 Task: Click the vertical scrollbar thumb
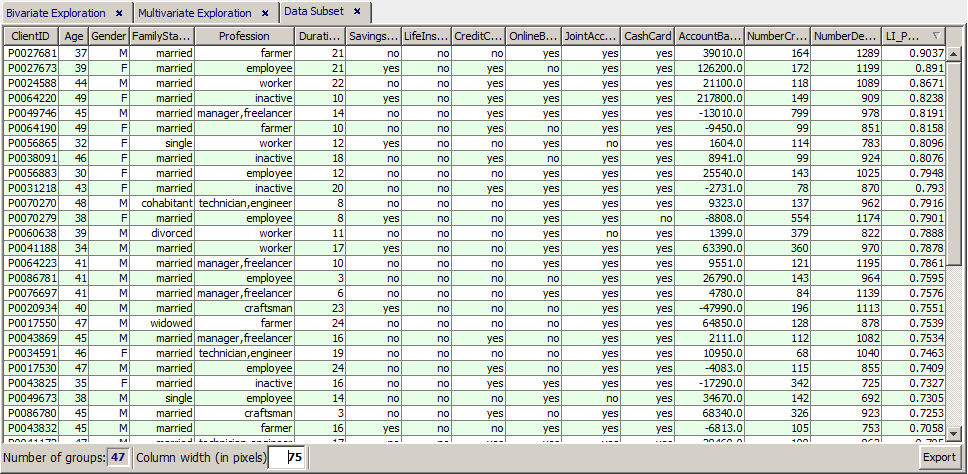[x=954, y=164]
